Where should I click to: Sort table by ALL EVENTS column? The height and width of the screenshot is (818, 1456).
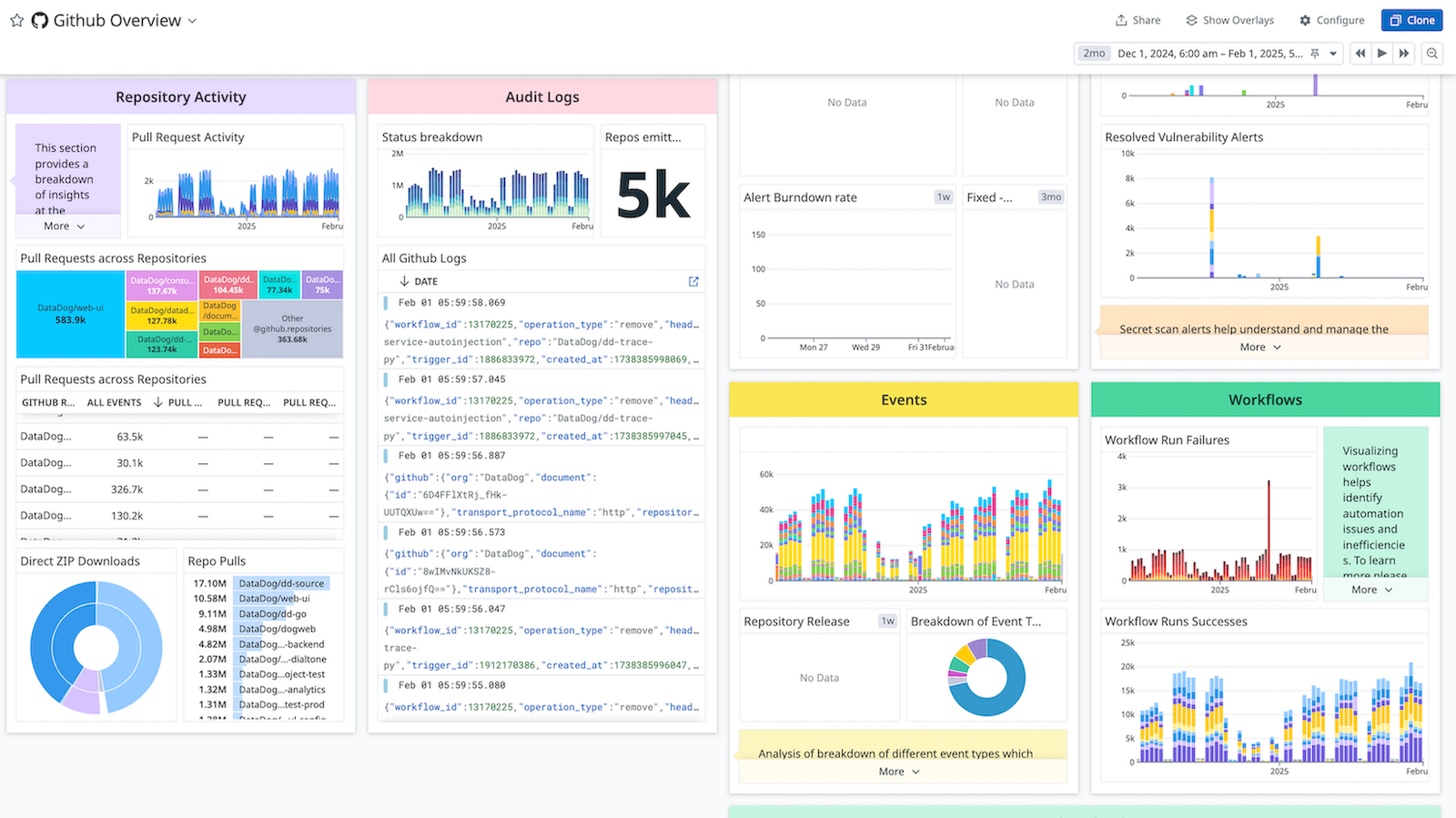coord(114,402)
